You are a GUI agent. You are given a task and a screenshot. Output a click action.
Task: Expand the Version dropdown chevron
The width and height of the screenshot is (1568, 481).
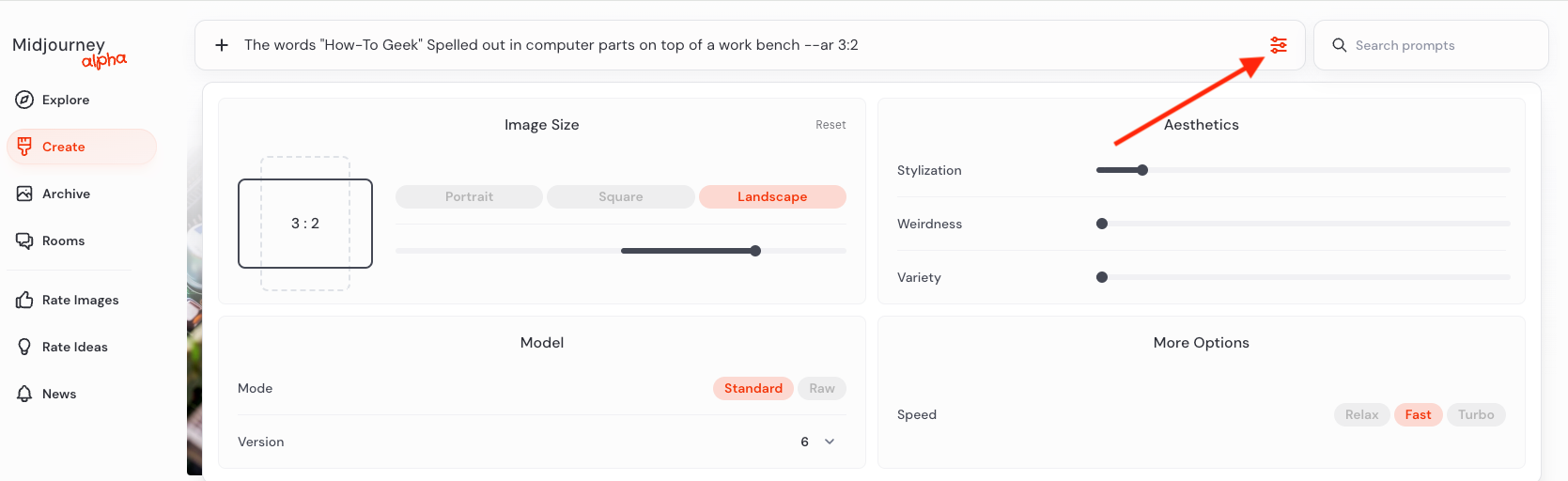click(830, 442)
